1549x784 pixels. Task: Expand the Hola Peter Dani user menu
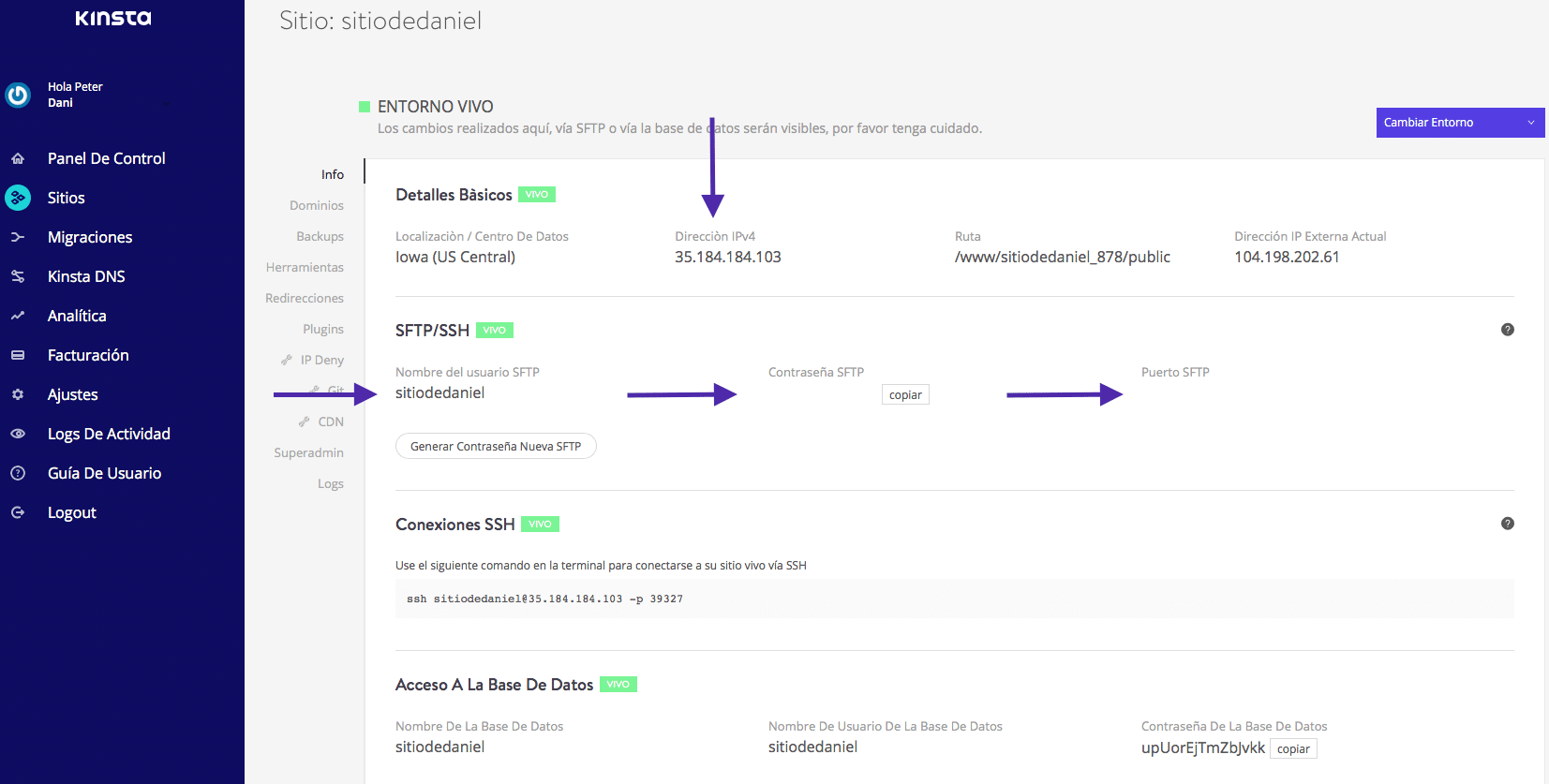pyautogui.click(x=167, y=103)
